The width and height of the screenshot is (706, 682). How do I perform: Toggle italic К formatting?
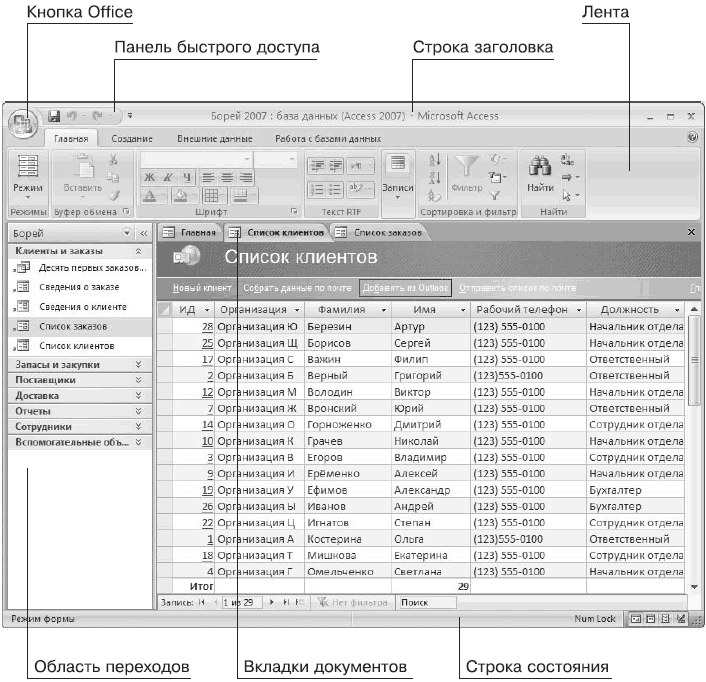tap(165, 176)
